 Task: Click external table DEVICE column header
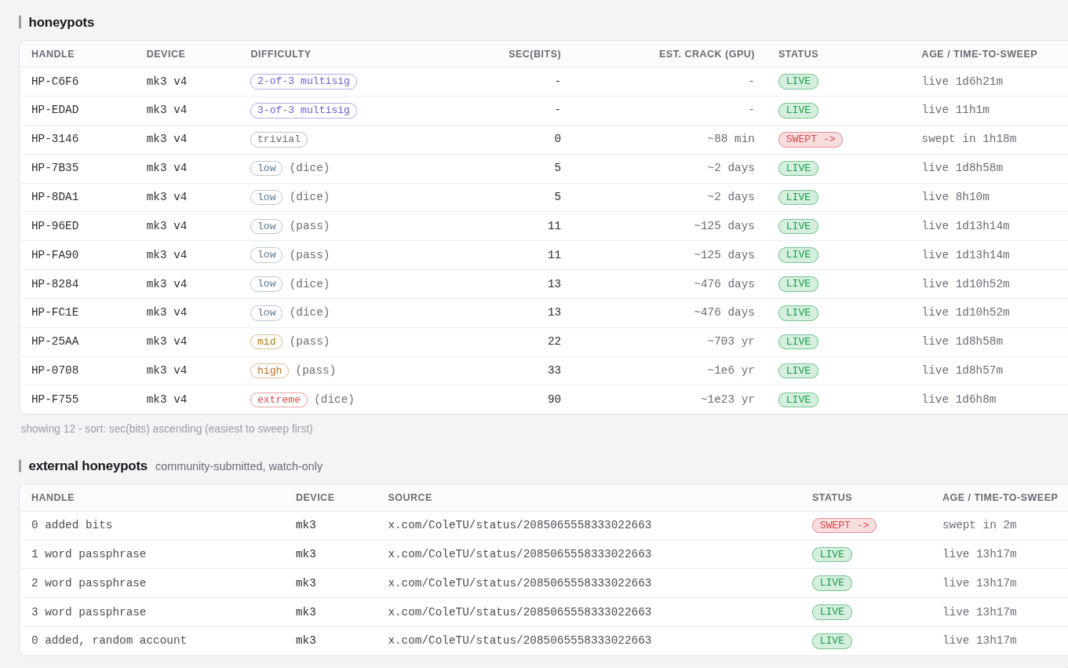[x=315, y=498]
